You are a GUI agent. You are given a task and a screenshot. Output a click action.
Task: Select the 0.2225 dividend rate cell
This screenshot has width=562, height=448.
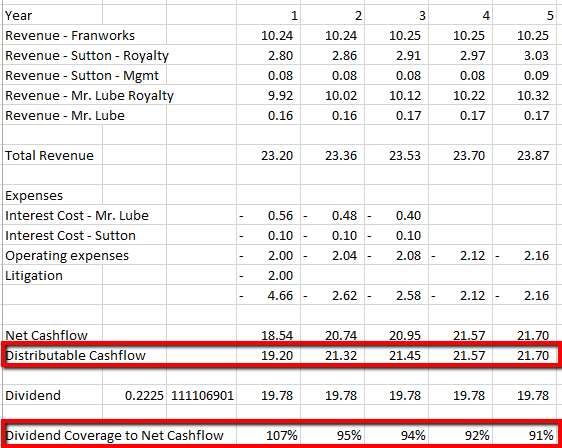click(134, 395)
